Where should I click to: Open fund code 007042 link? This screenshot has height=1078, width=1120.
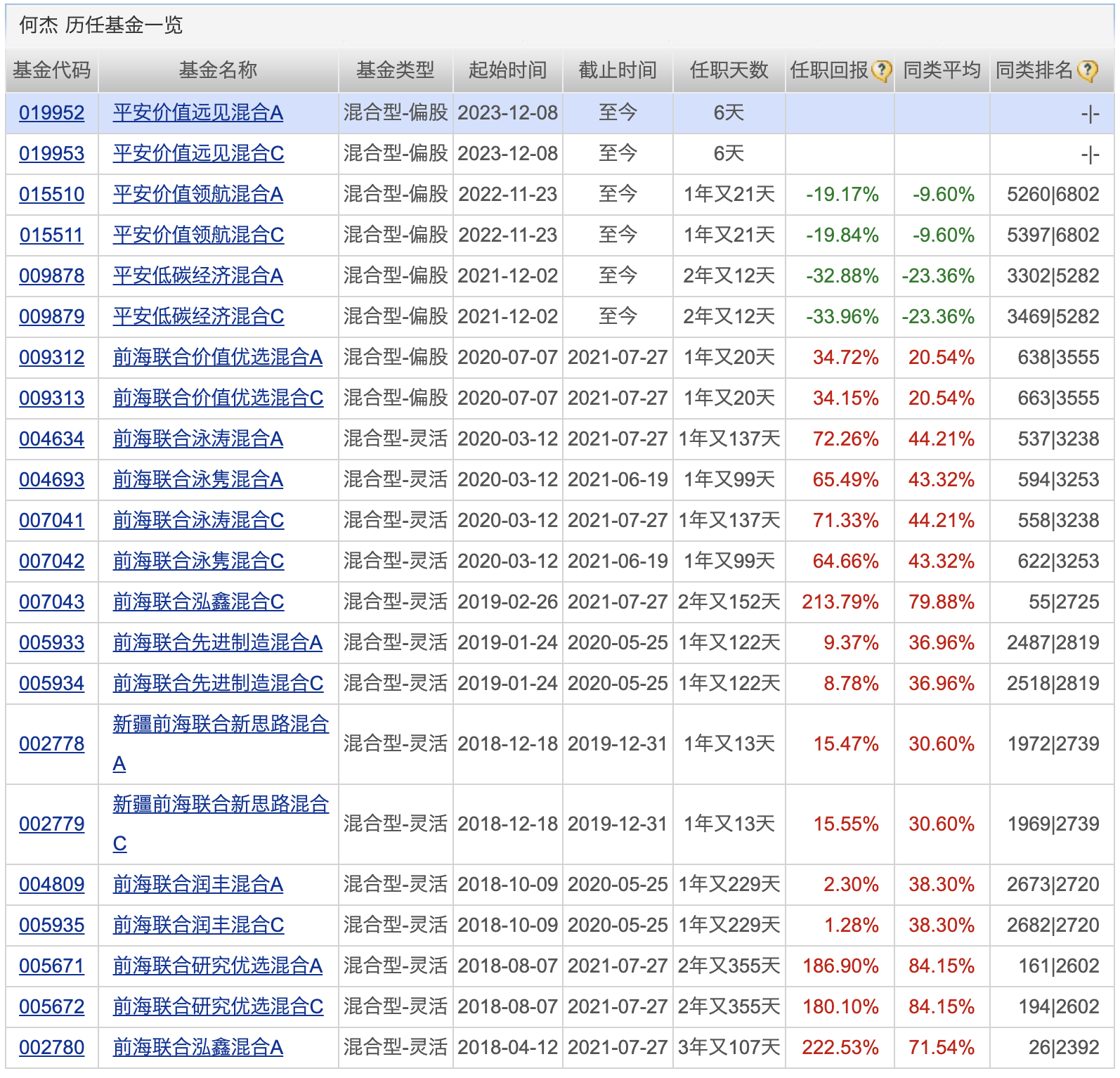click(52, 561)
